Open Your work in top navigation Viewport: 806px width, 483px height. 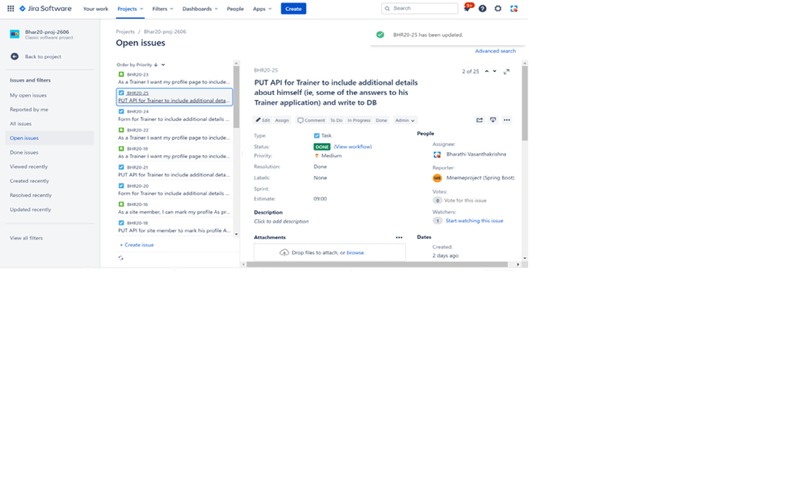(x=96, y=9)
